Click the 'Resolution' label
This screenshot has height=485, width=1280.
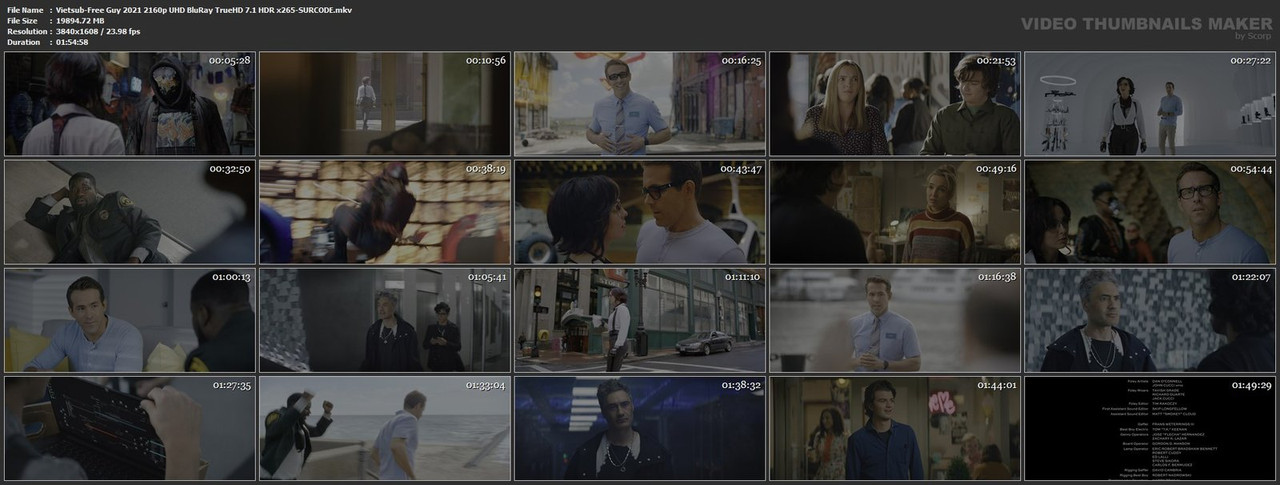click(x=26, y=31)
